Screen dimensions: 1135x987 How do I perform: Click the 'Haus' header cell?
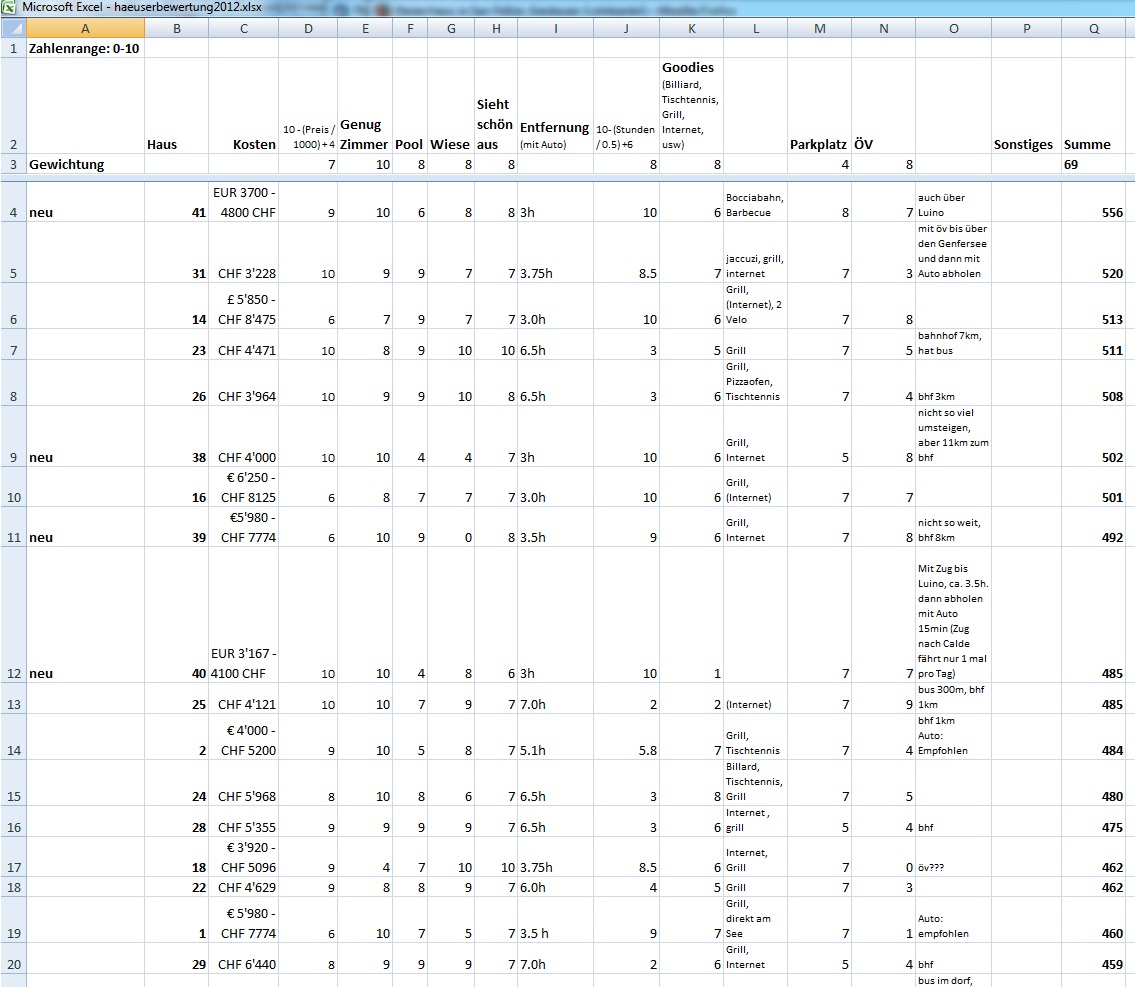point(177,106)
